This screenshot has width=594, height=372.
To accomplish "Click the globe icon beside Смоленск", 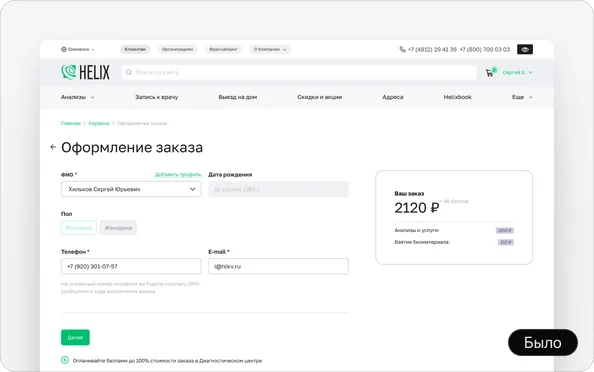I will pyautogui.click(x=64, y=49).
